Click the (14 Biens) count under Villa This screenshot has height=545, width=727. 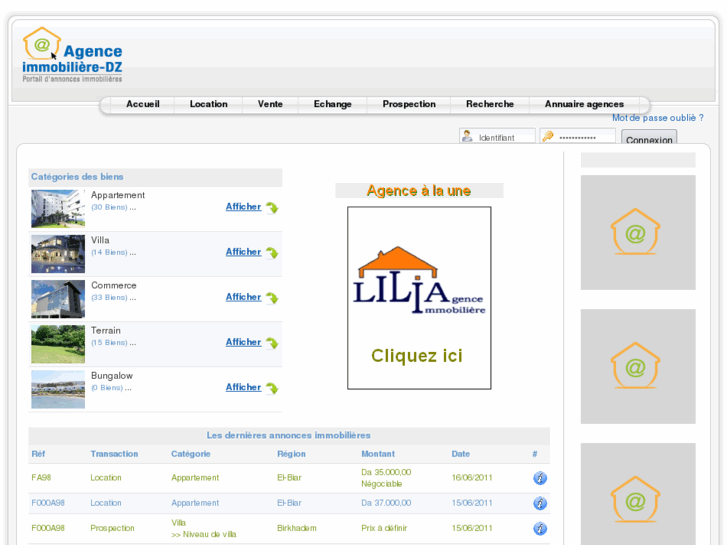[109, 252]
